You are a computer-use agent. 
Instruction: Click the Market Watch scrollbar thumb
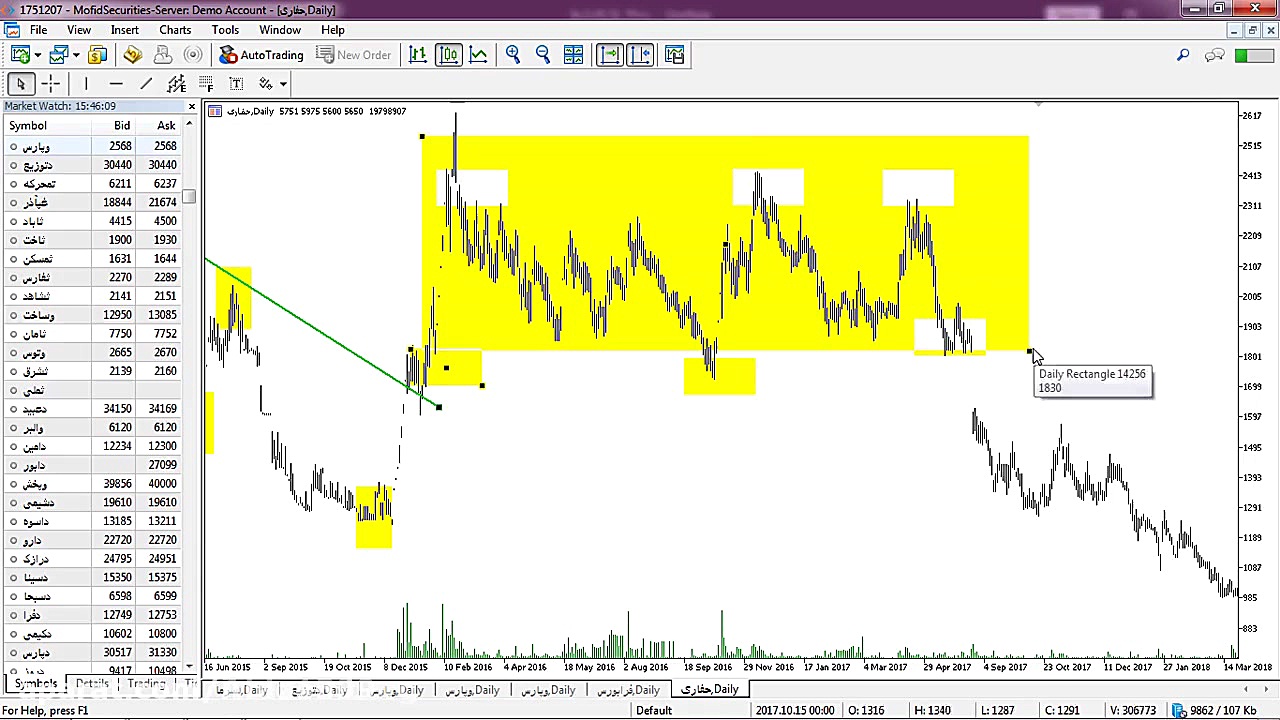coord(189,197)
